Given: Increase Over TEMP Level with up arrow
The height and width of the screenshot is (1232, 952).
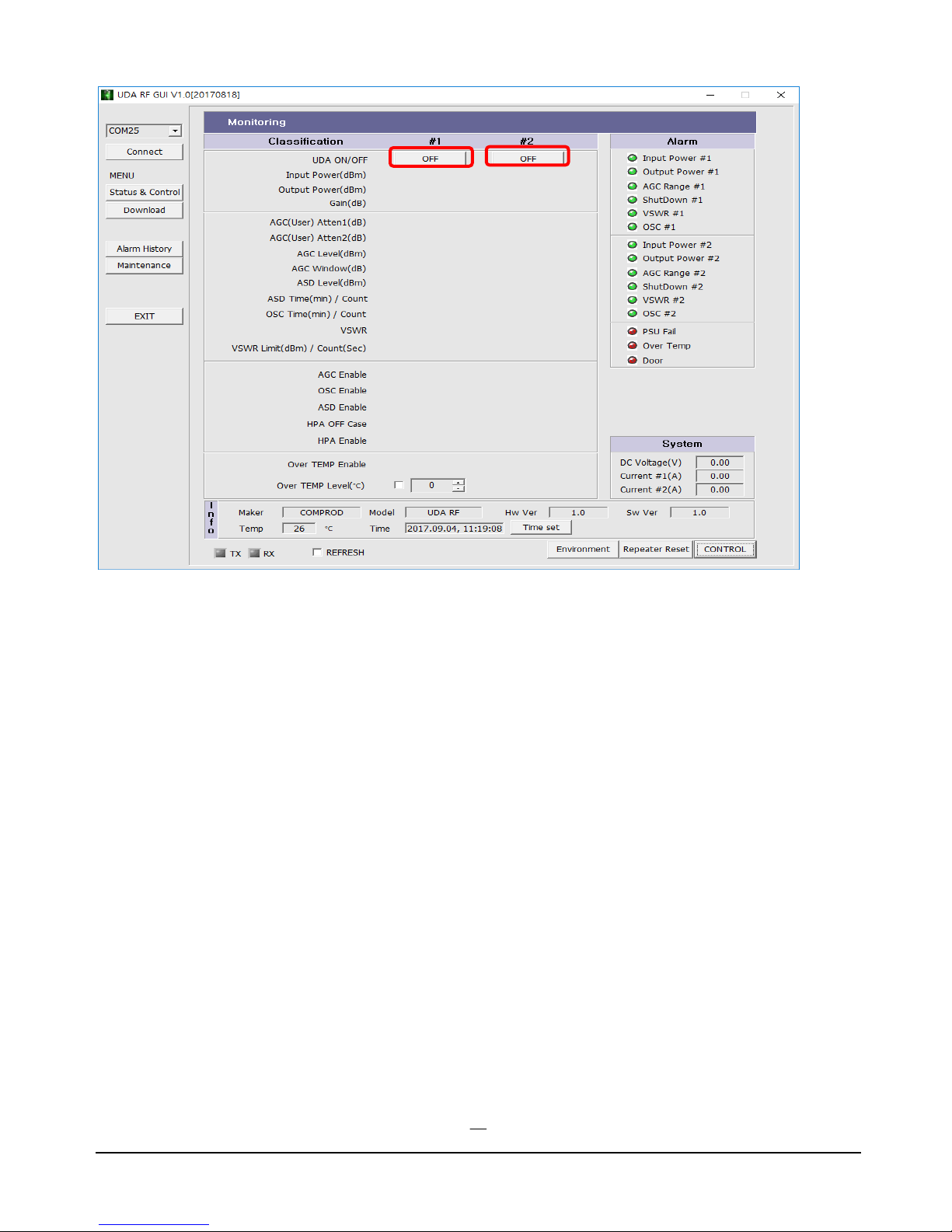Looking at the screenshot, I should coord(459,482).
